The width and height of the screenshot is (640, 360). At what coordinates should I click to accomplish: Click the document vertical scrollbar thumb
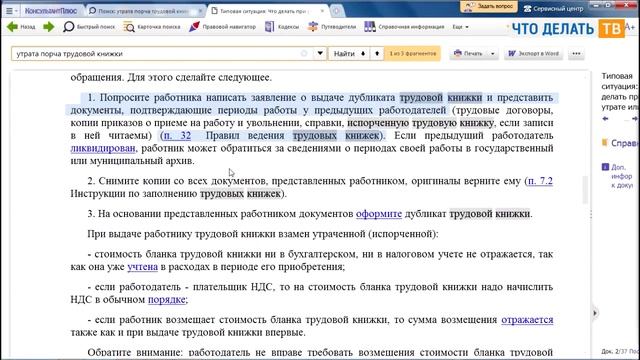tap(585, 189)
